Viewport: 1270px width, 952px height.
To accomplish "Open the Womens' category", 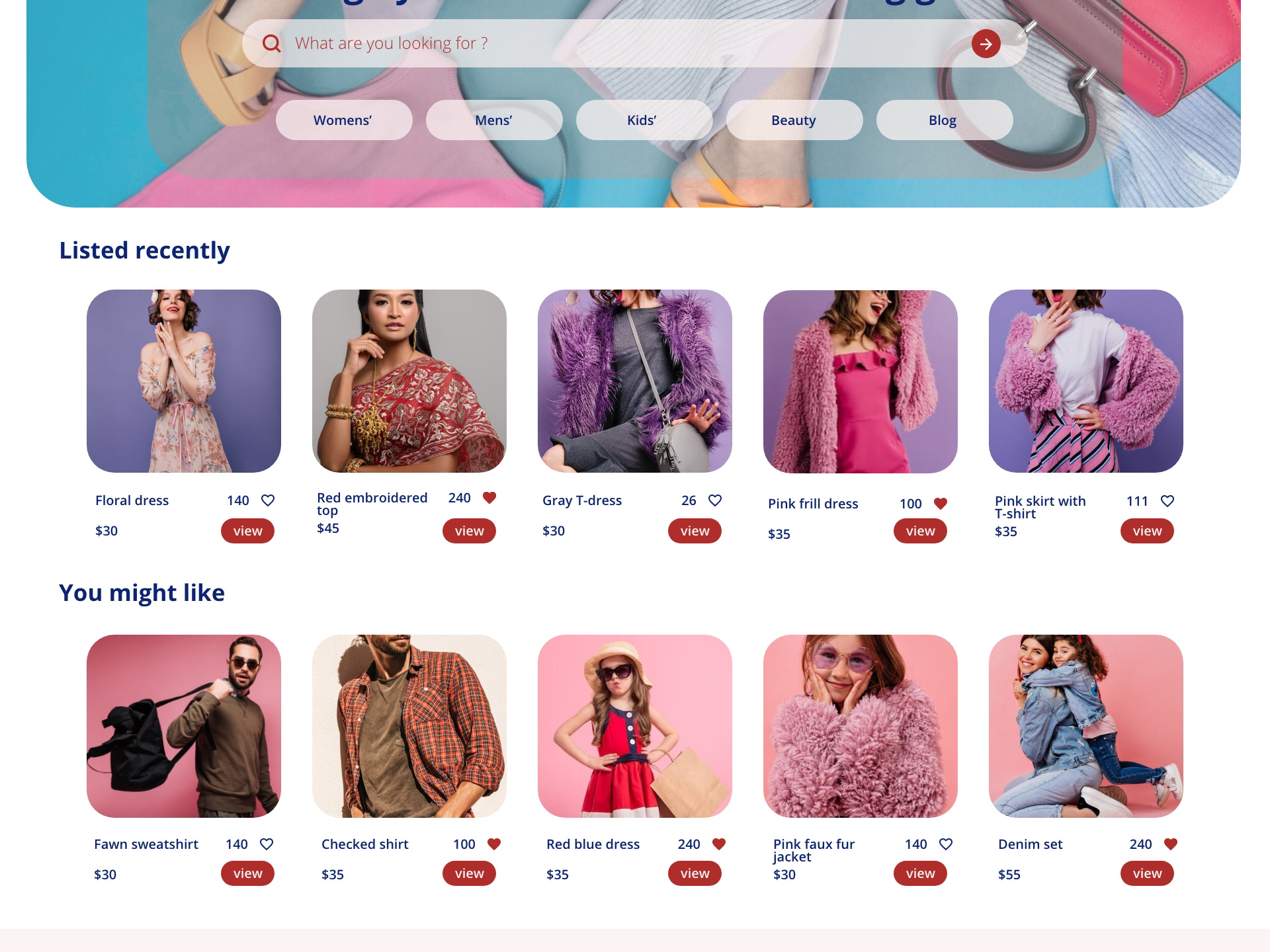I will (x=344, y=120).
